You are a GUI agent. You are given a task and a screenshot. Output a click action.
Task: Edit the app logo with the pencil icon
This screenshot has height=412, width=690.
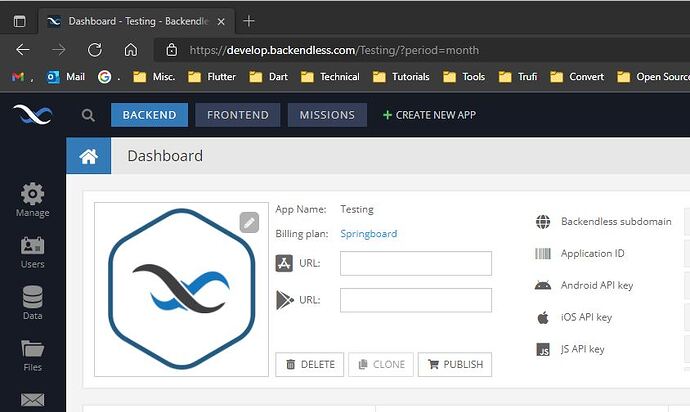(x=249, y=222)
